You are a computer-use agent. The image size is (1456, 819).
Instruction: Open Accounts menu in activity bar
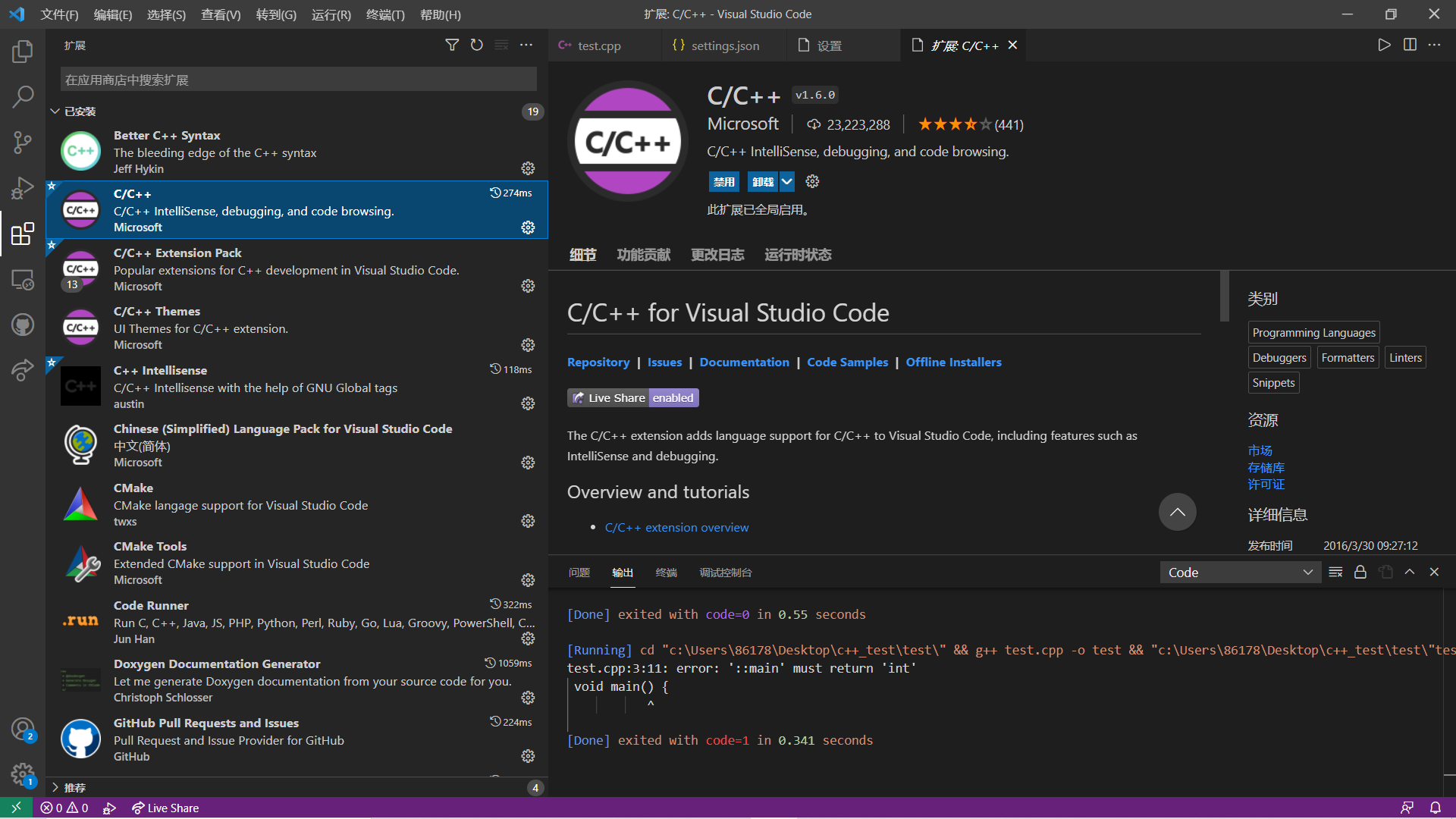23,730
